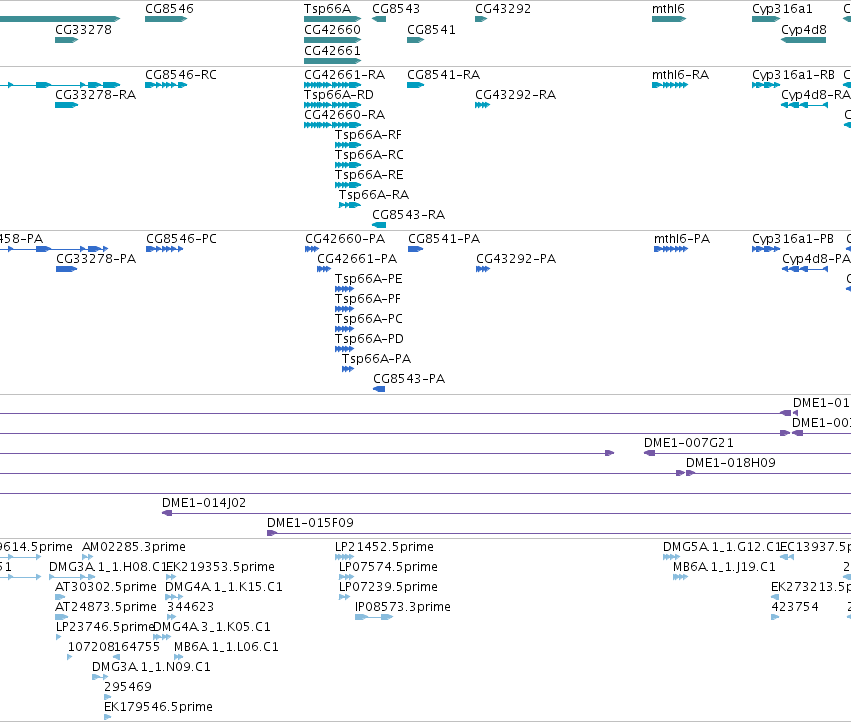Image resolution: width=851 pixels, height=722 pixels.
Task: Select protein CG8543-PA
Action: [379, 389]
